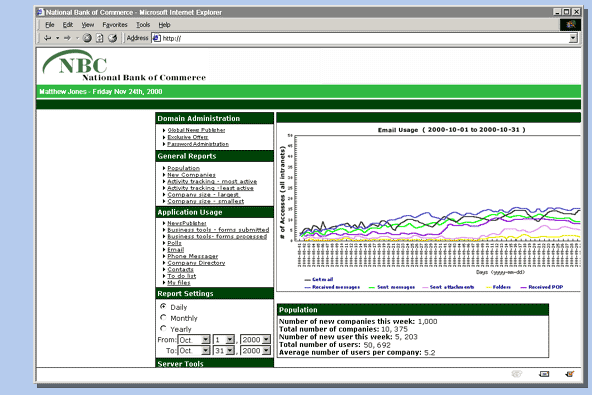The image size is (592, 395).
Task: Click the Getmail legend entry in chart
Action: tap(319, 279)
